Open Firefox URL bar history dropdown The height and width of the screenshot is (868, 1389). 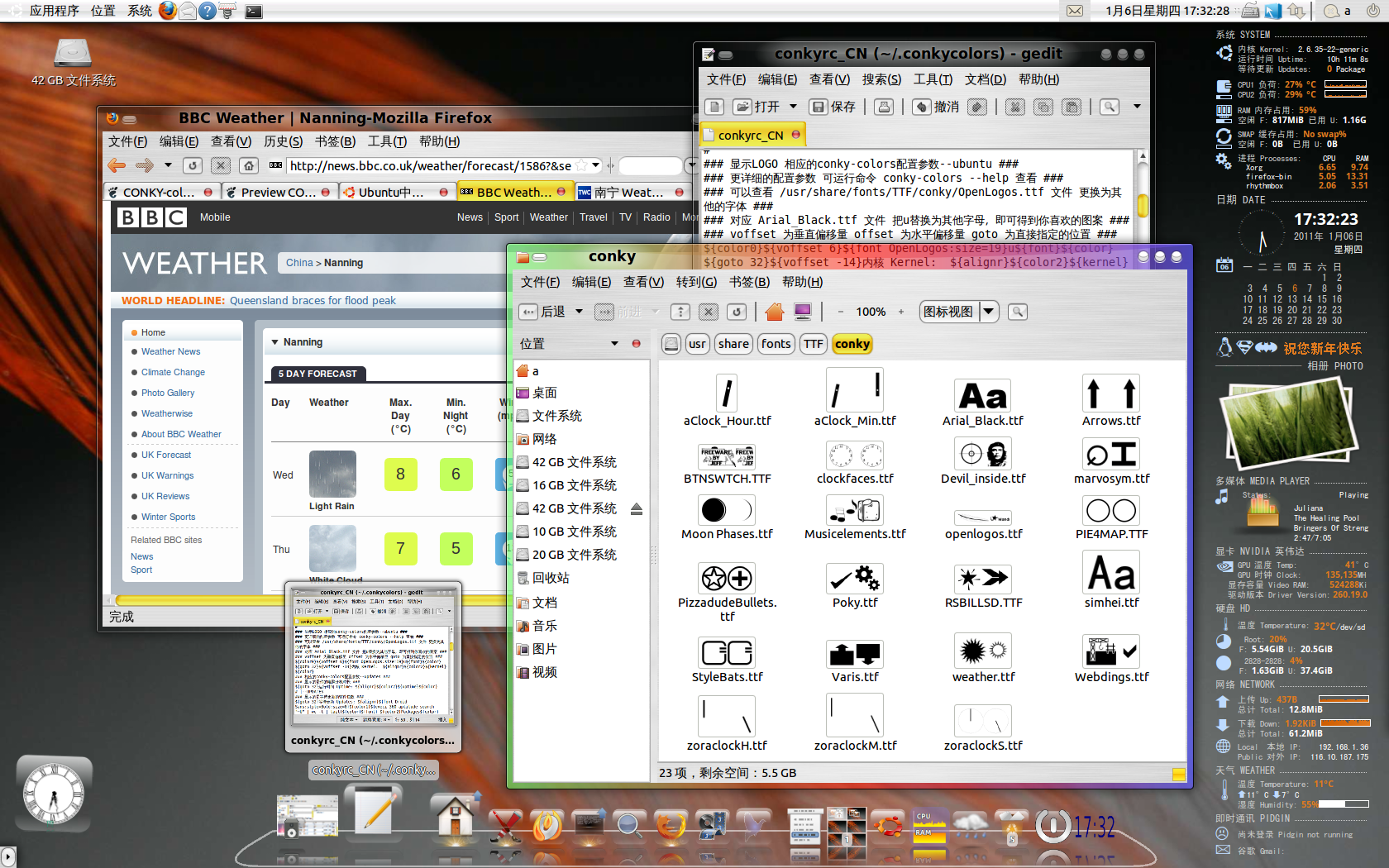(595, 165)
